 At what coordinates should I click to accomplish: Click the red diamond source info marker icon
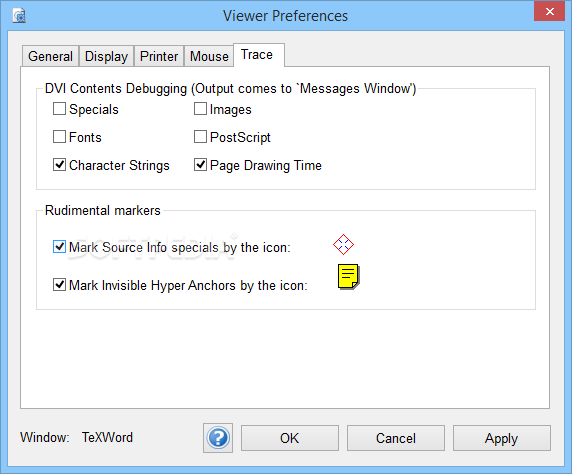[x=343, y=244]
